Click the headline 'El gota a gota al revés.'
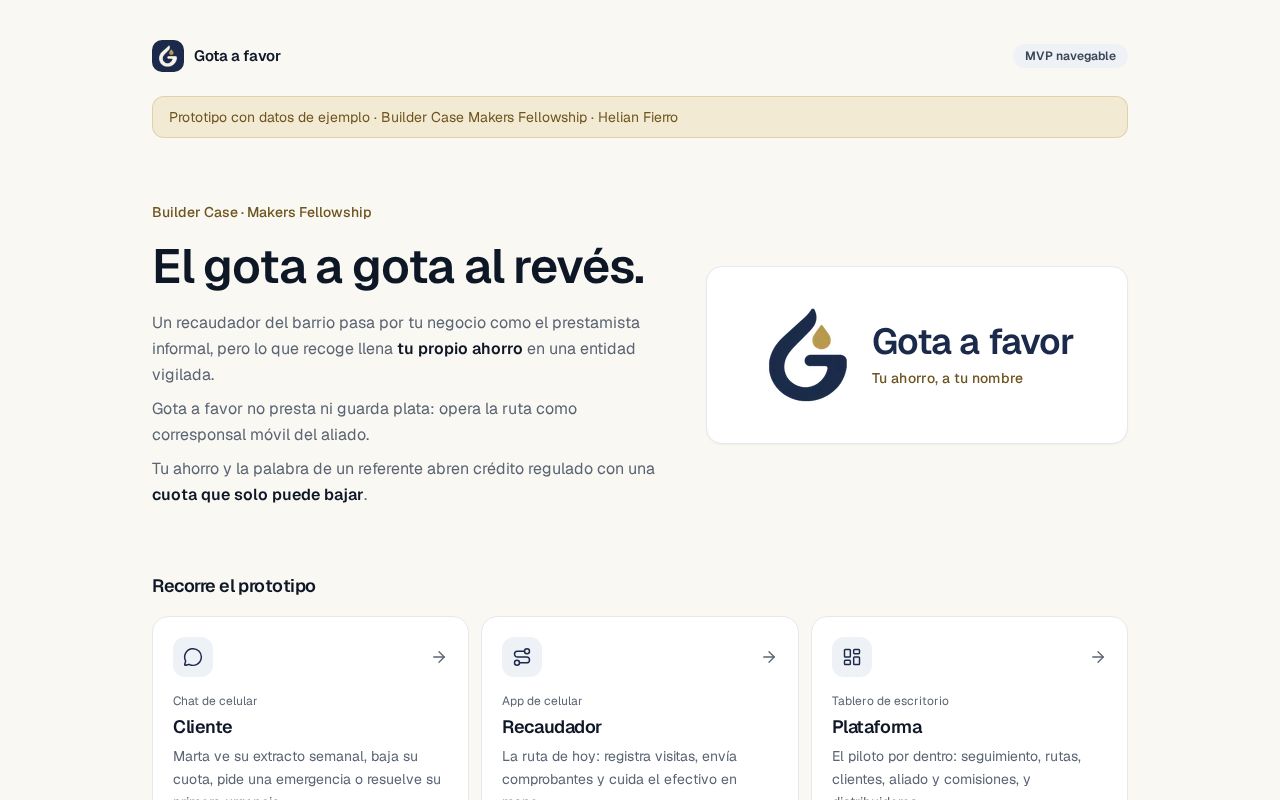This screenshot has height=800, width=1280. 398,266
